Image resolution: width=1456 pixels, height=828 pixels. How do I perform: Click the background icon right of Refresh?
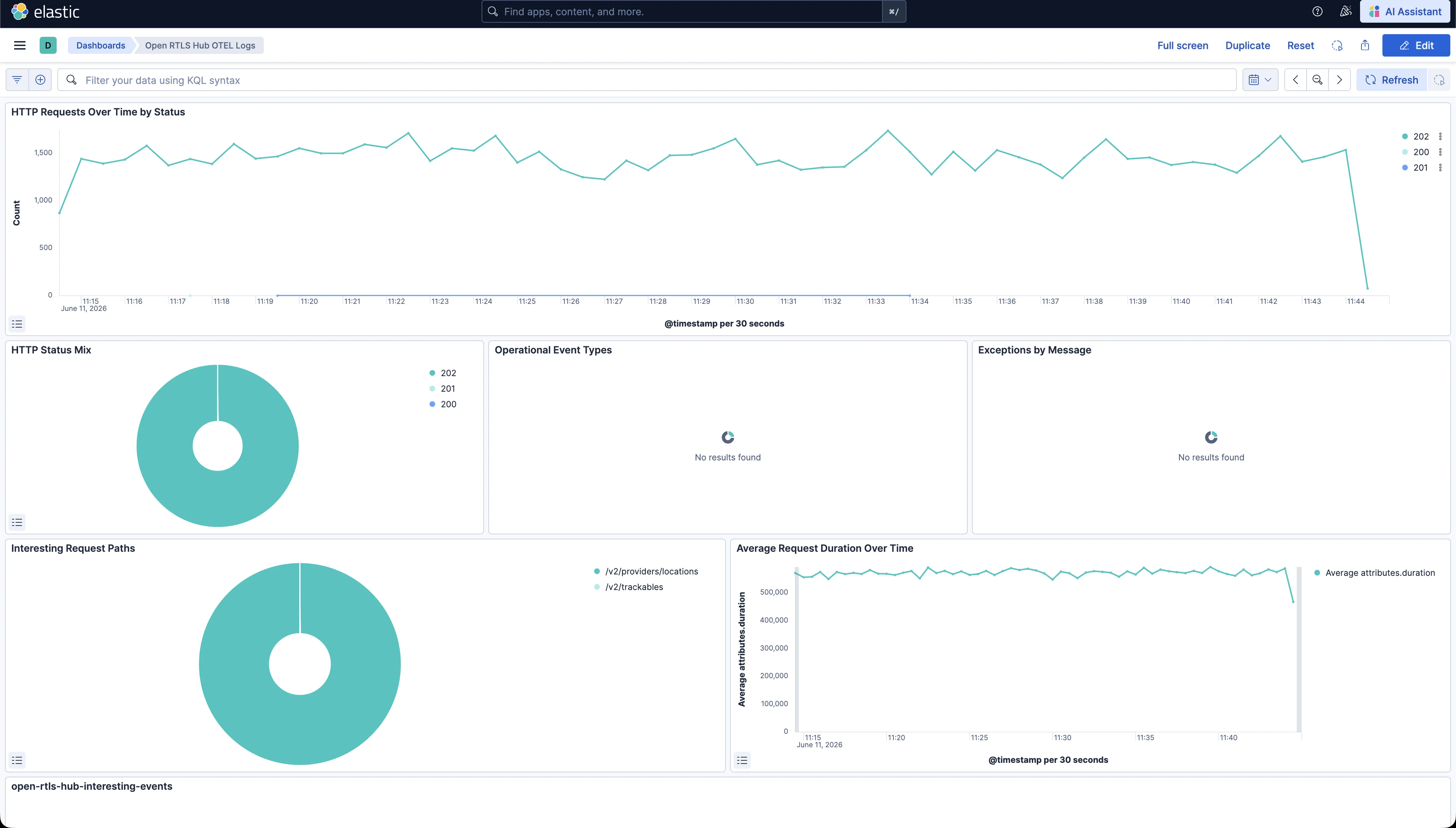coord(1439,80)
